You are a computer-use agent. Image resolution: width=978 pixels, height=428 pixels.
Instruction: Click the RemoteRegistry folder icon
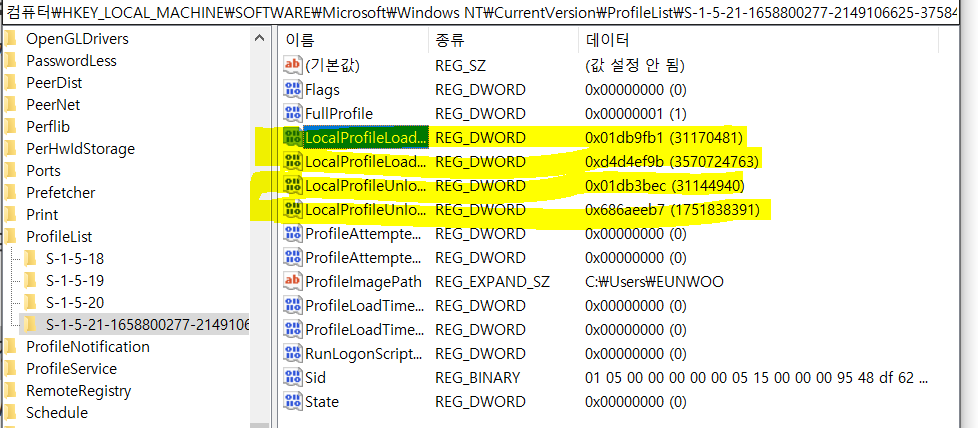click(x=11, y=391)
